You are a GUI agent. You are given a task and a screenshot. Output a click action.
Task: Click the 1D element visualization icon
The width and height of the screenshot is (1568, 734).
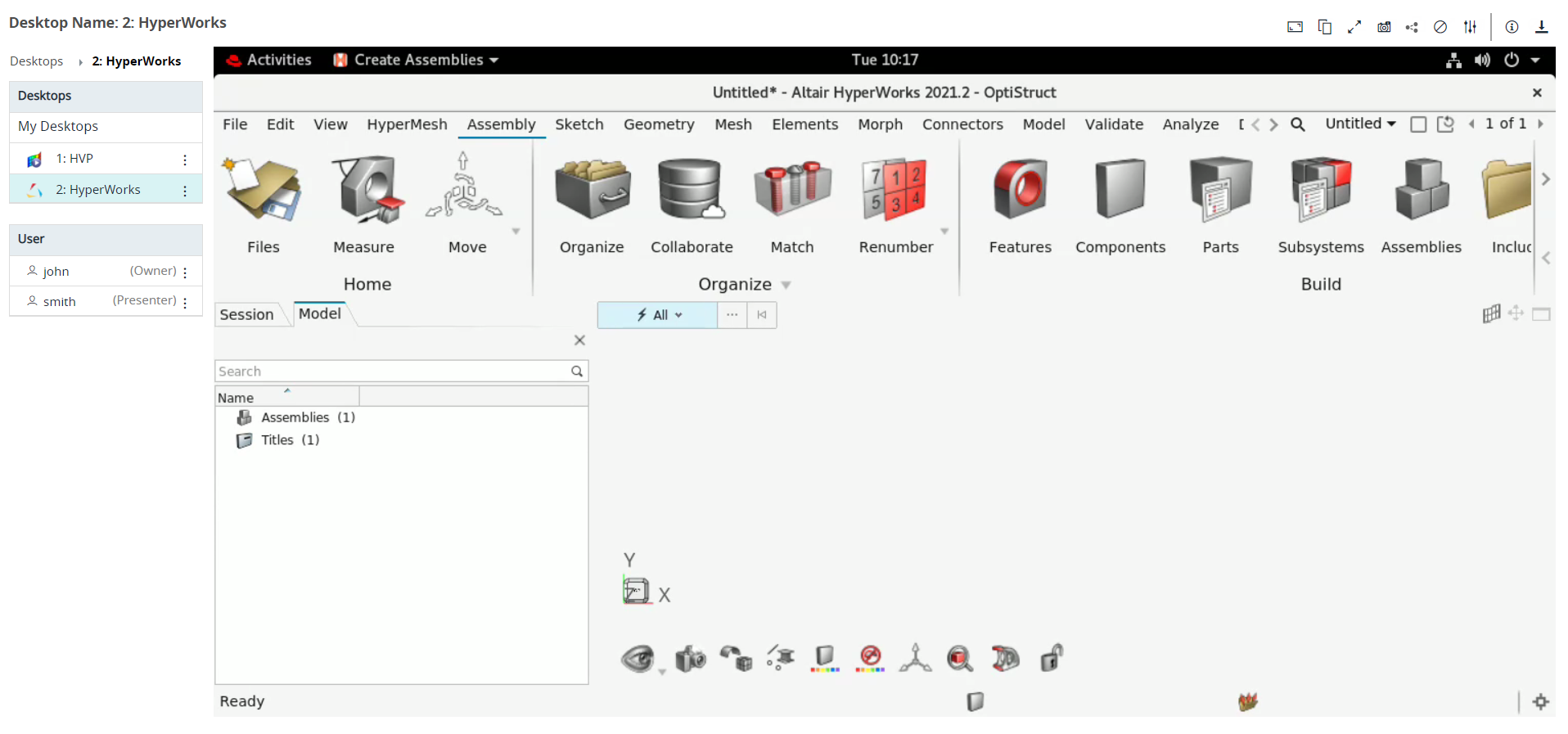781,657
